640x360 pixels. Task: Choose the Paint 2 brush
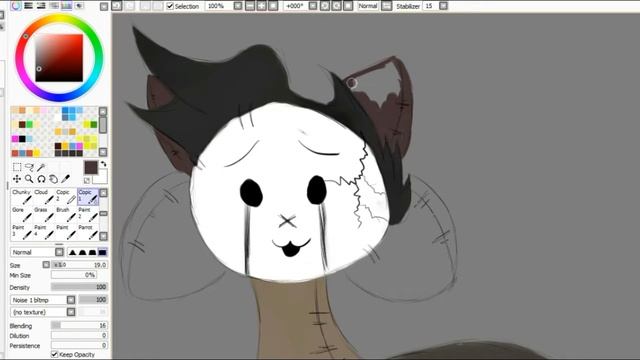[88, 214]
